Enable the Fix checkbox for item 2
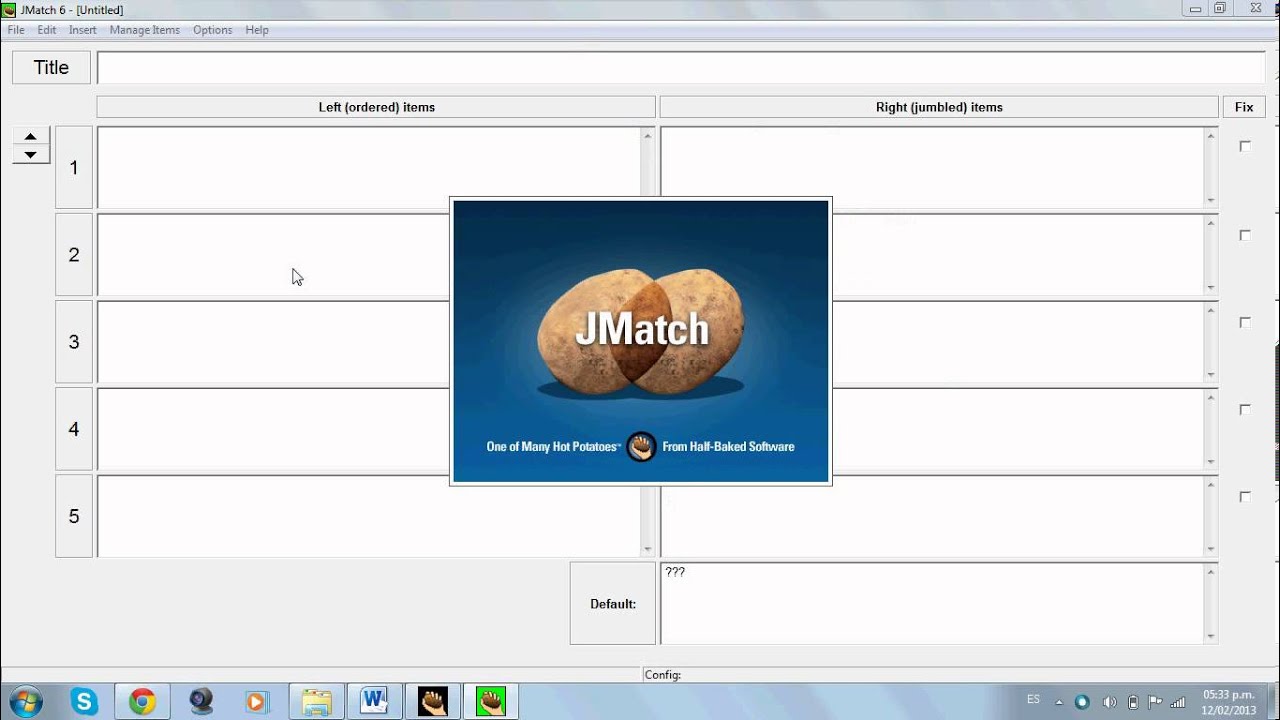The height and width of the screenshot is (720, 1280). click(x=1245, y=235)
